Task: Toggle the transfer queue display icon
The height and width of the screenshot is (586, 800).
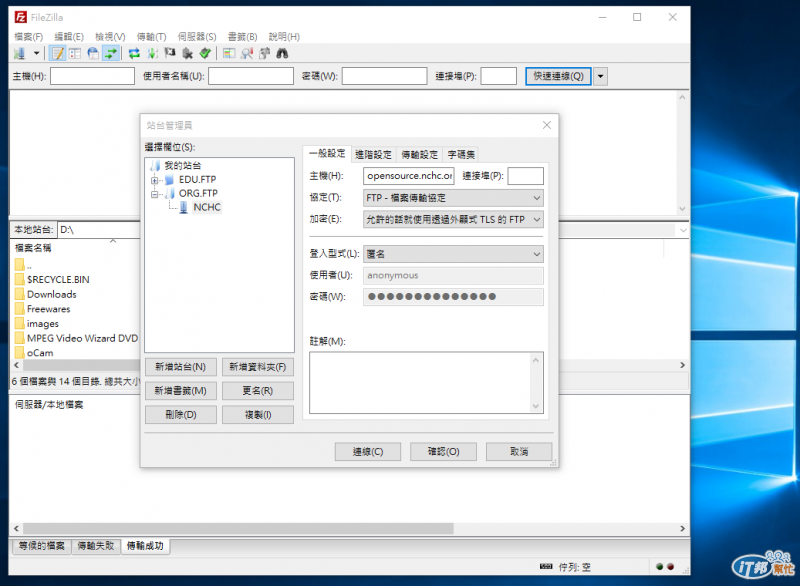Action: (111, 54)
